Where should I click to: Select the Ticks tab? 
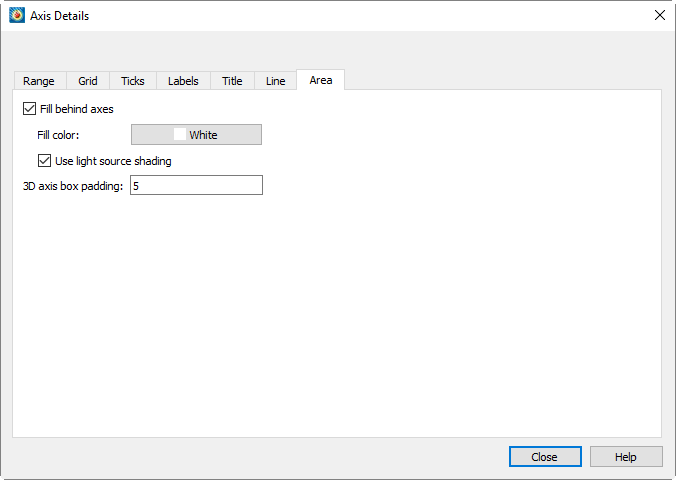[132, 81]
